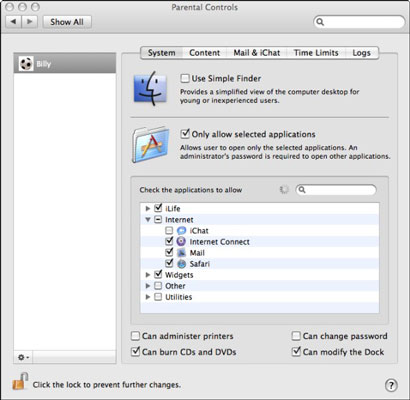Select the Mail row label
The image size is (410, 400).
click(x=197, y=253)
